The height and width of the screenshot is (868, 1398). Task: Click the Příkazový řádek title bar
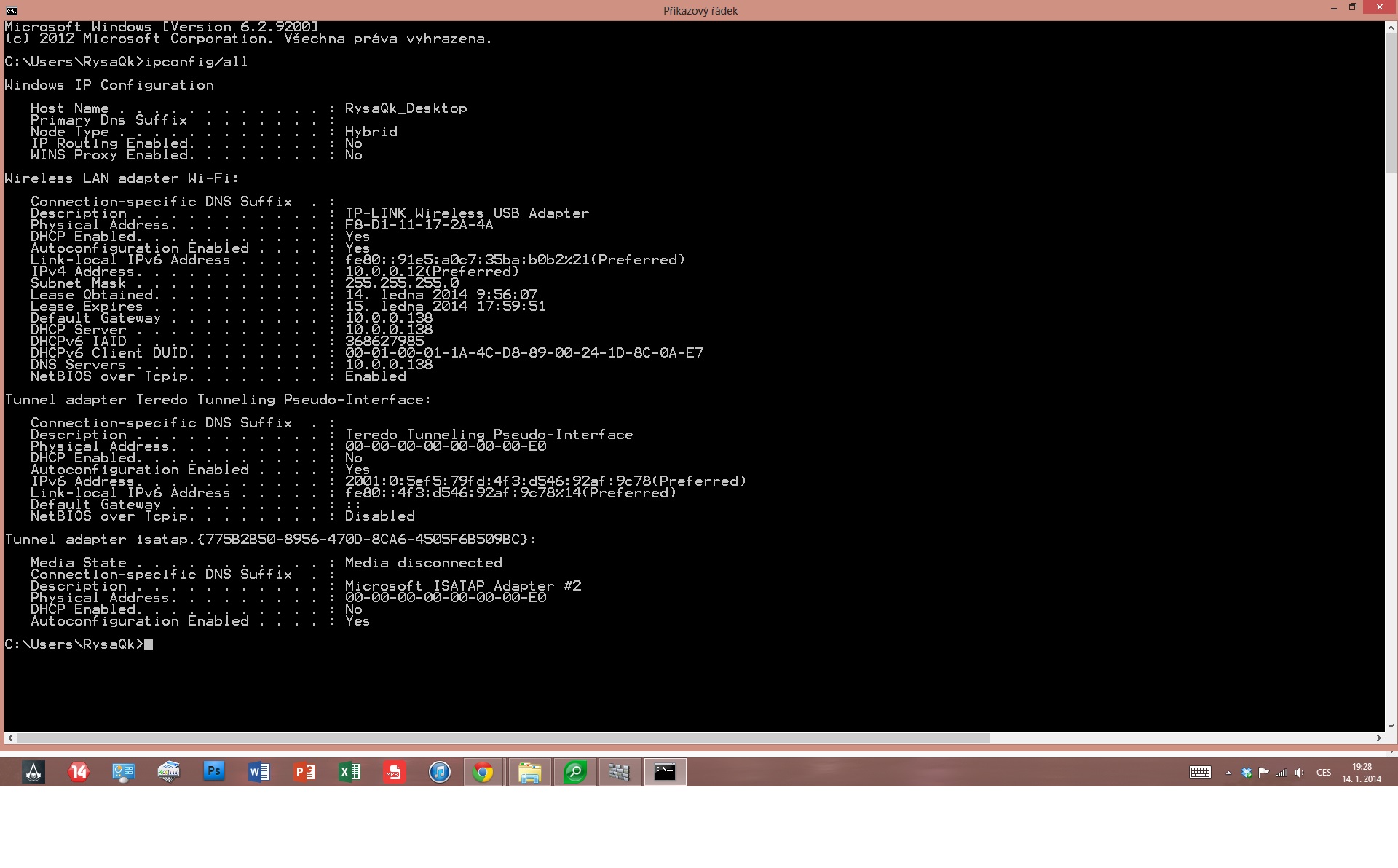(700, 10)
